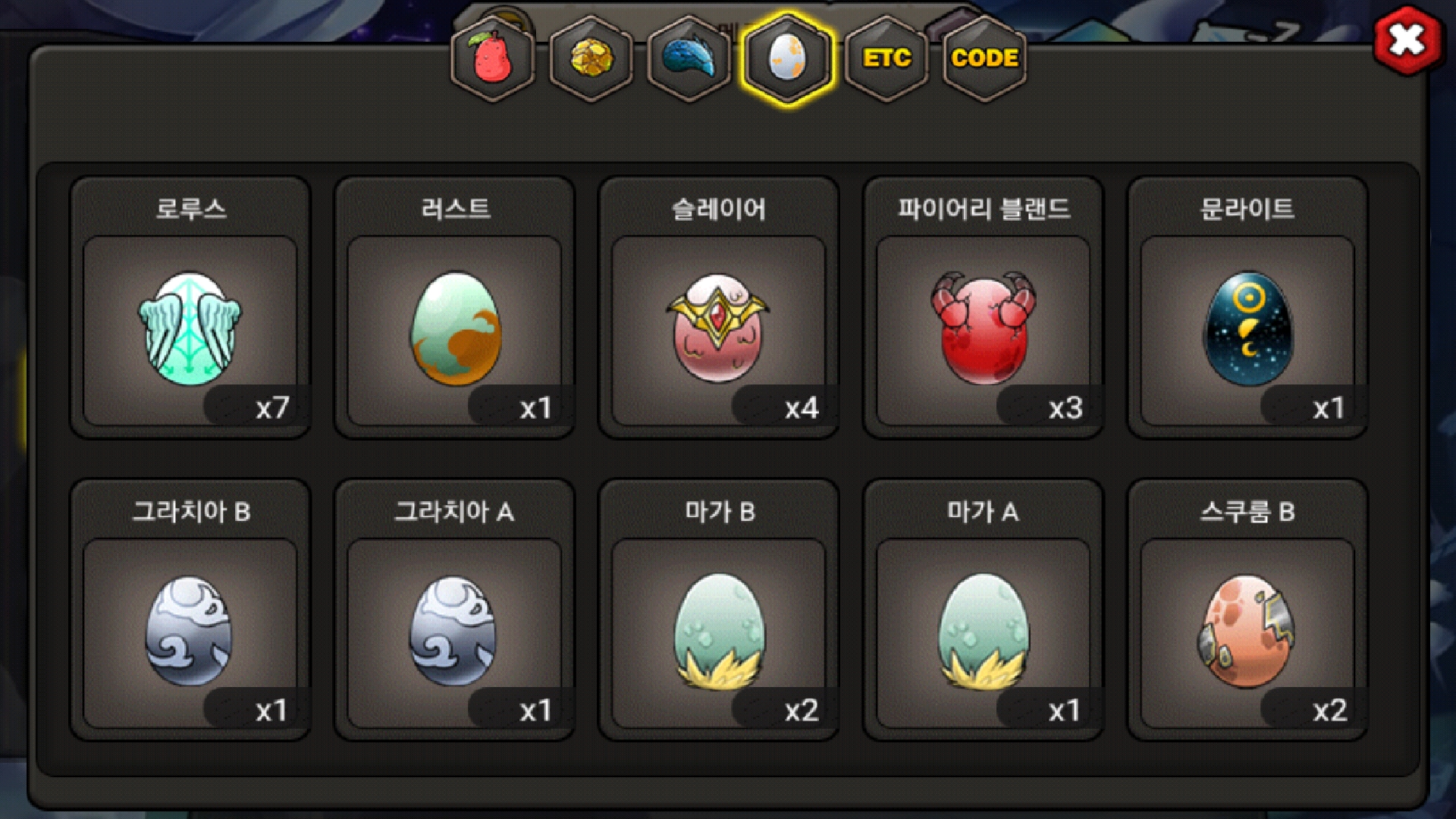1456x819 pixels.
Task: Select the starry 문라이트 egg
Action: (x=1247, y=330)
